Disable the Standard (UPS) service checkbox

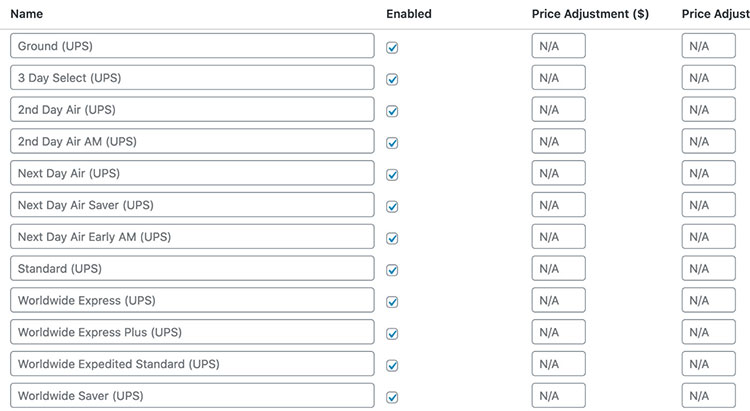click(392, 270)
